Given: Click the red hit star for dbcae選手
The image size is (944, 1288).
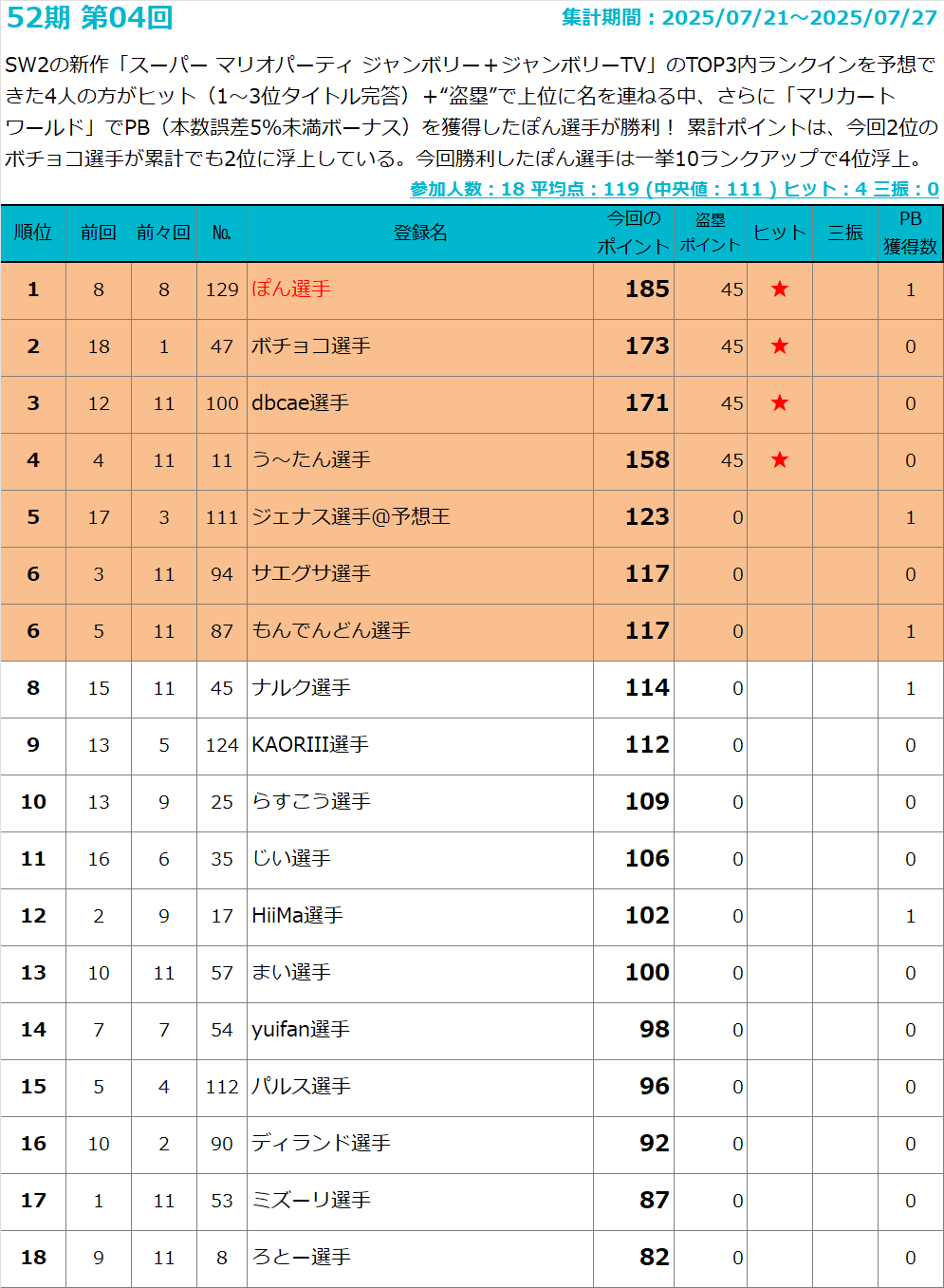Looking at the screenshot, I should [779, 403].
